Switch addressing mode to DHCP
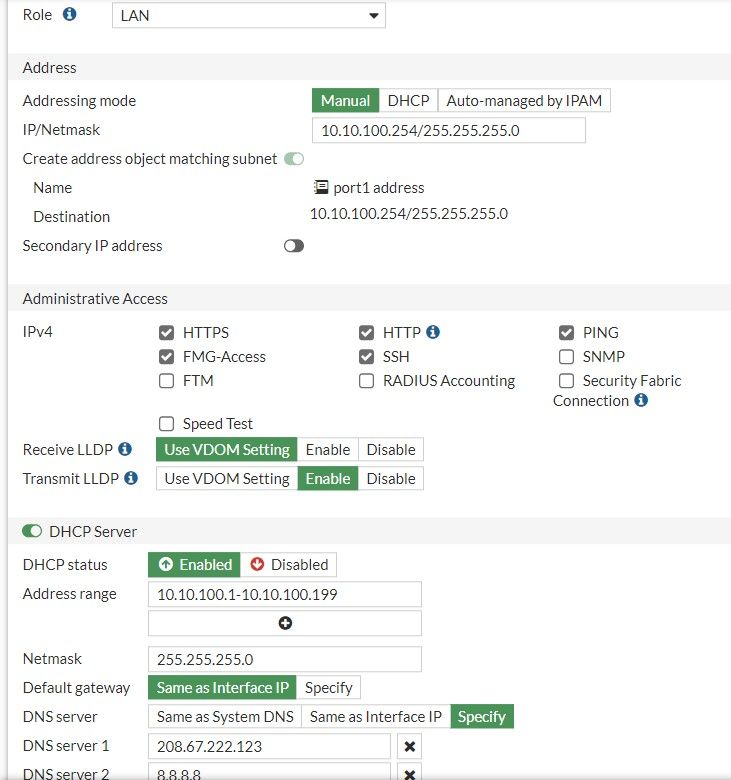Screen dimensions: 731x780 [x=408, y=101]
